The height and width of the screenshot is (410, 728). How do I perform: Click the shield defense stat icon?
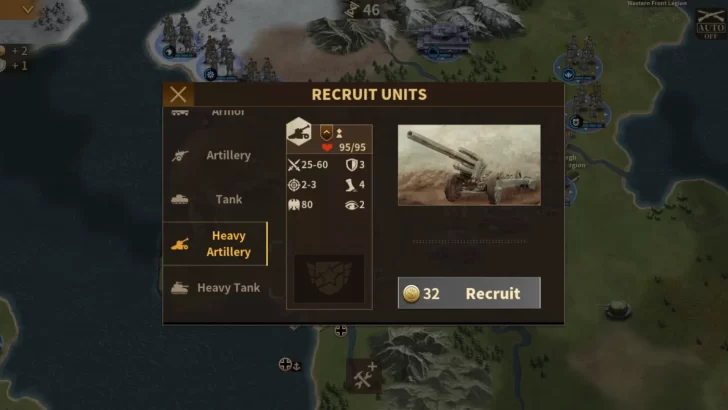tap(351, 165)
